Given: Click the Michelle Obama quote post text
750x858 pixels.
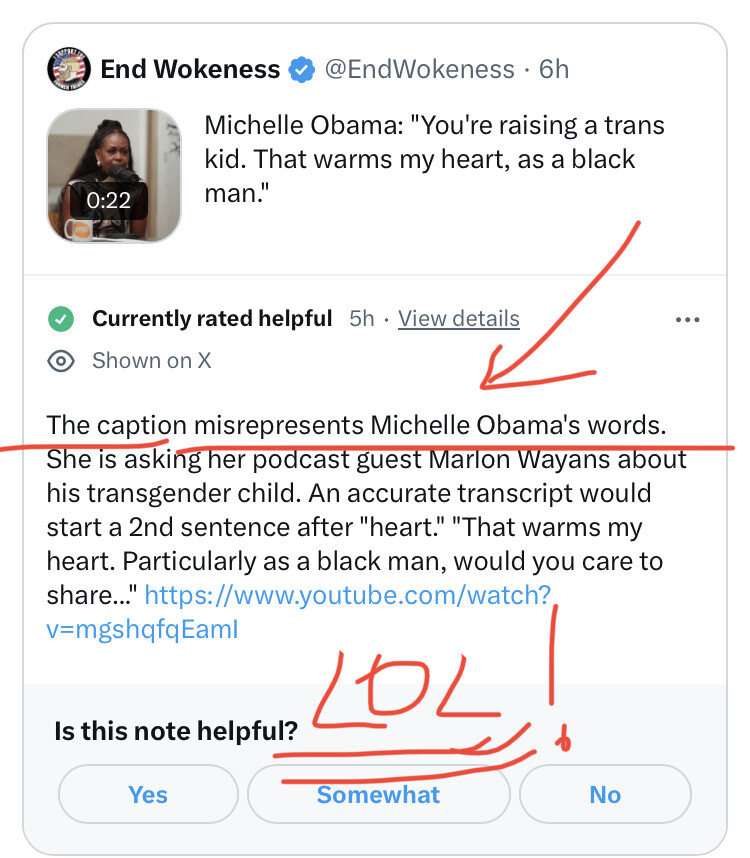Looking at the screenshot, I should 434,158.
